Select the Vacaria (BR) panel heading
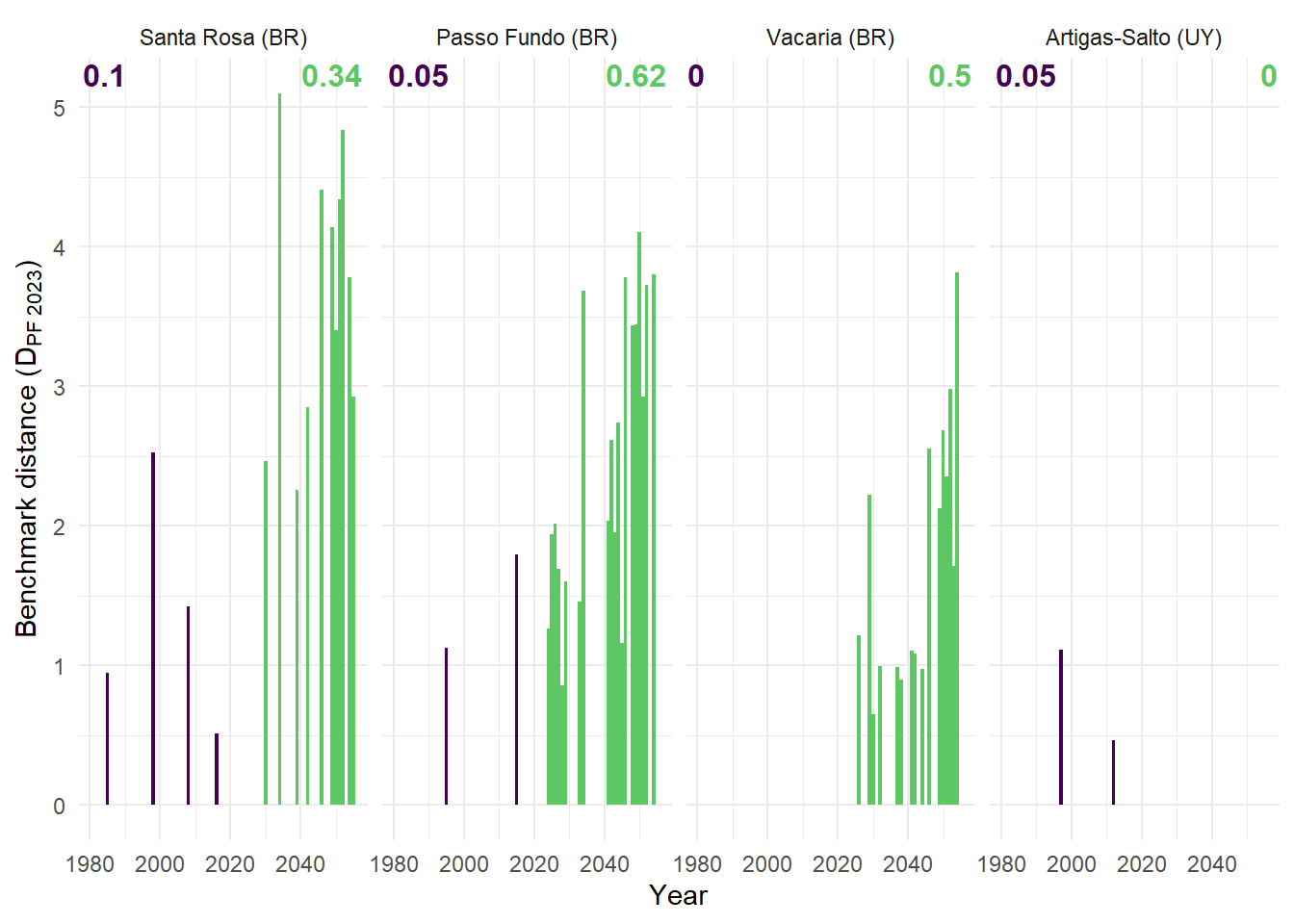This screenshot has width=1294, height=924. [x=830, y=38]
